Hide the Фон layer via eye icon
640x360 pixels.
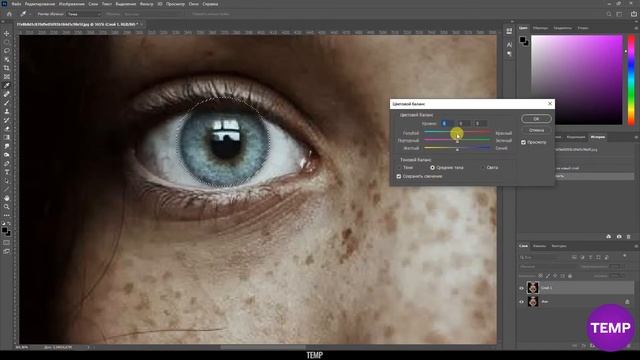pos(521,302)
